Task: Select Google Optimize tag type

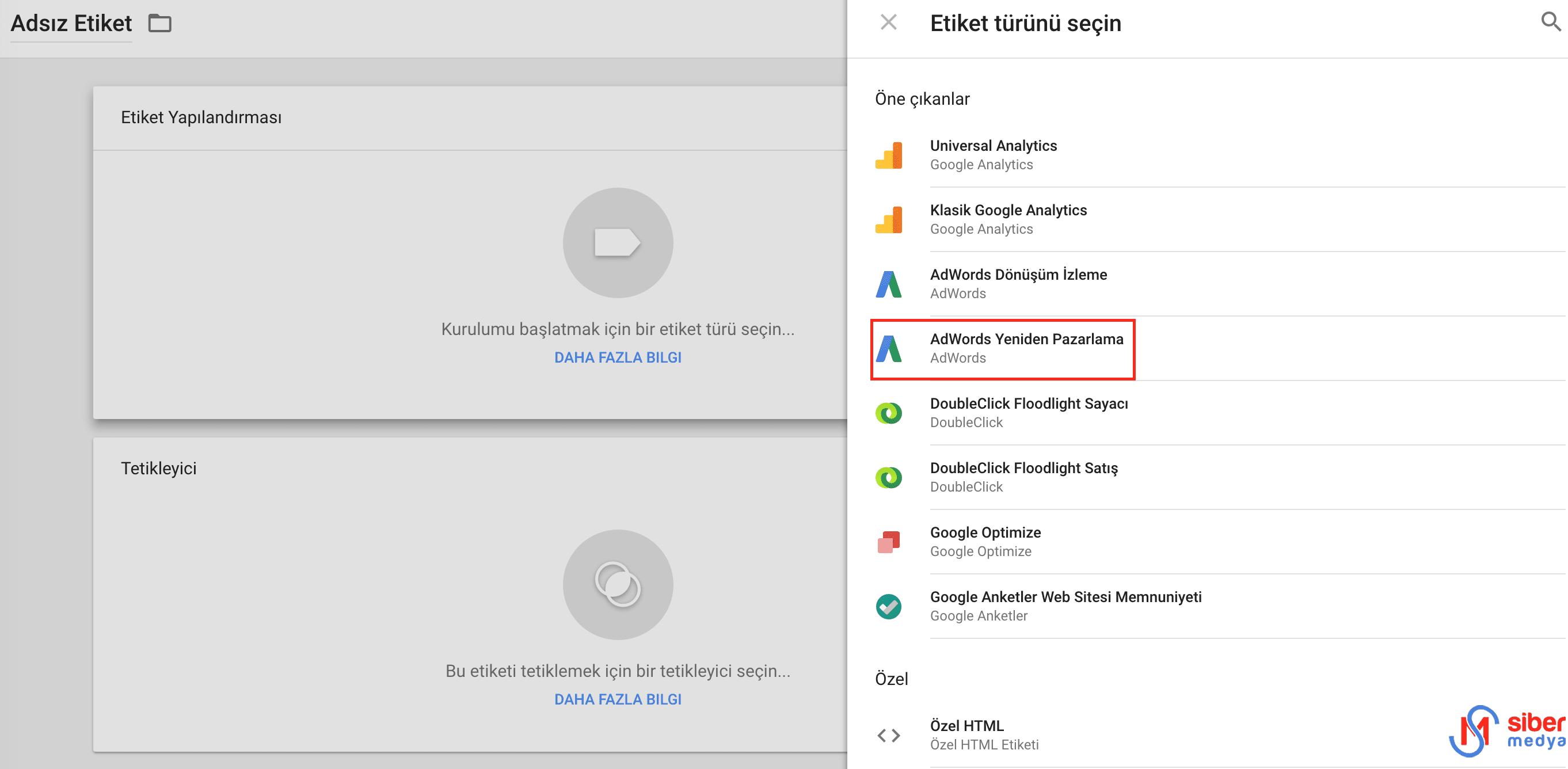Action: (1220, 542)
